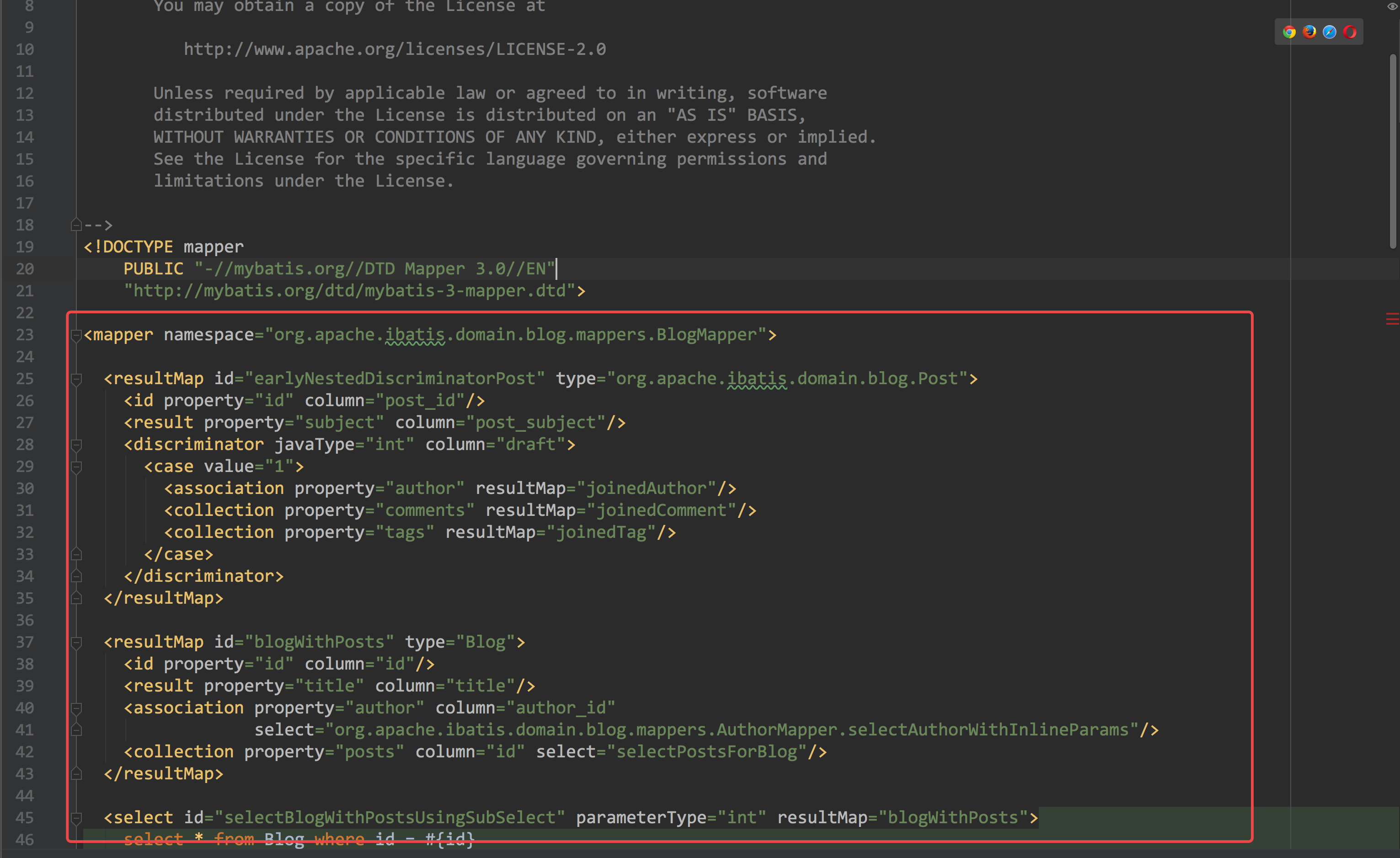
Task: Click the "selectPostsForBlog" select value
Action: tap(707, 752)
